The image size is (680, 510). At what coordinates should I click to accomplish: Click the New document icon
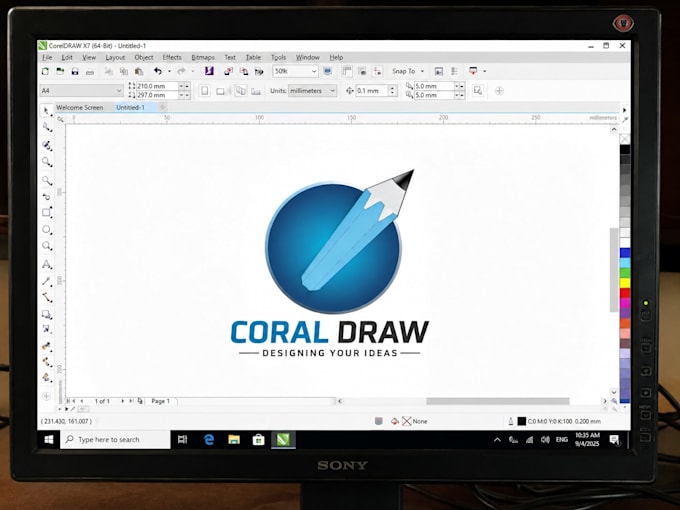click(x=45, y=71)
